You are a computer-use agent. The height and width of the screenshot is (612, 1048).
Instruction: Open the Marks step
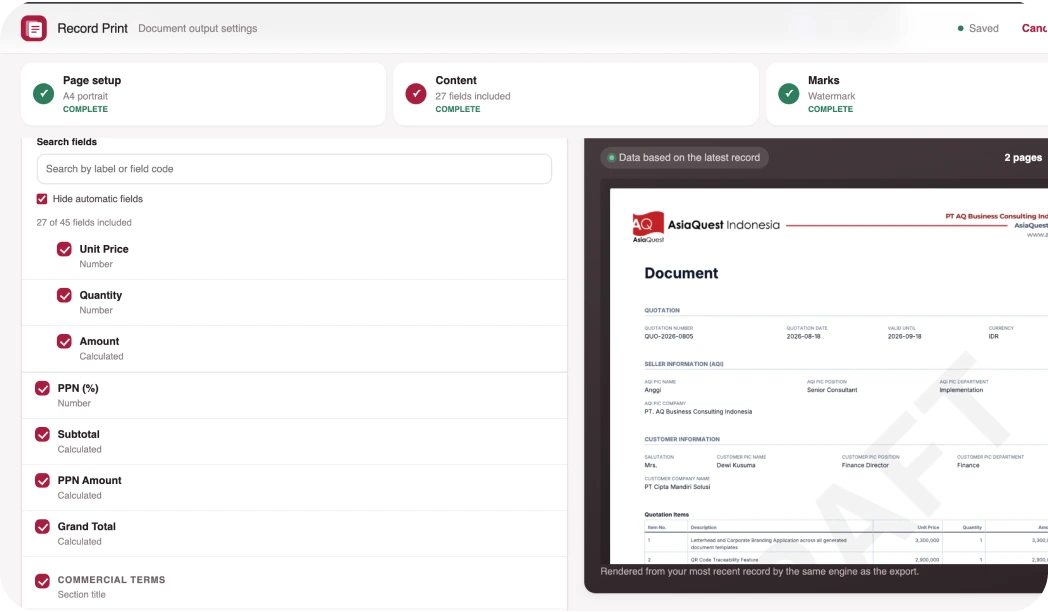pos(907,94)
